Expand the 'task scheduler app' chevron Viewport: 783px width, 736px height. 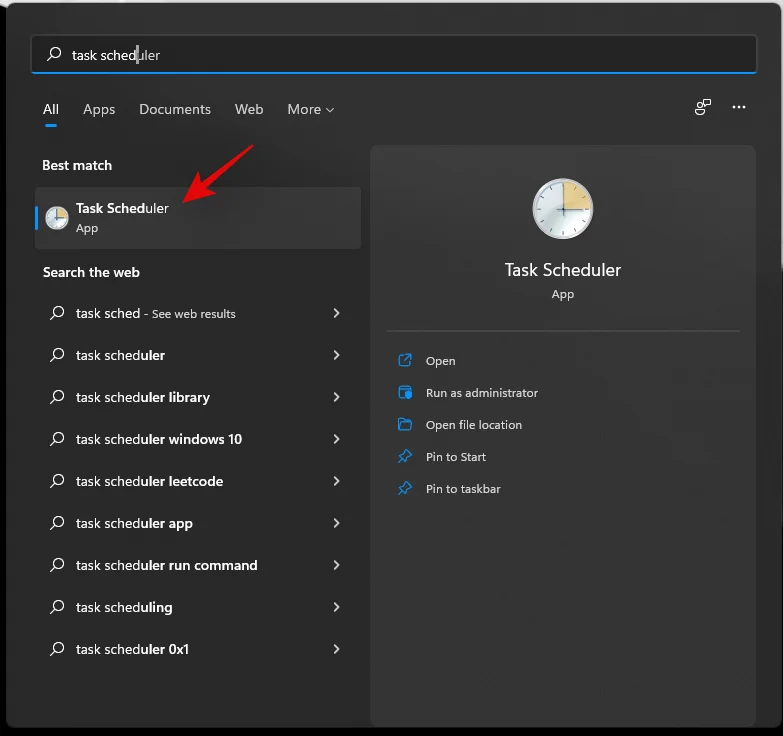pos(336,523)
